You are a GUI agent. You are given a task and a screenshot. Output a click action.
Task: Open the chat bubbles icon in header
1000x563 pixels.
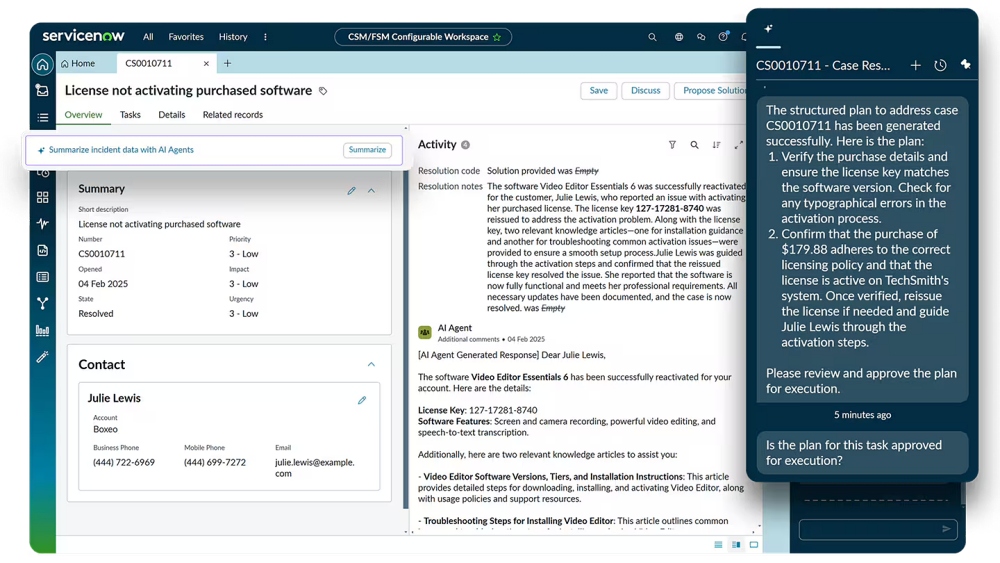(x=701, y=37)
